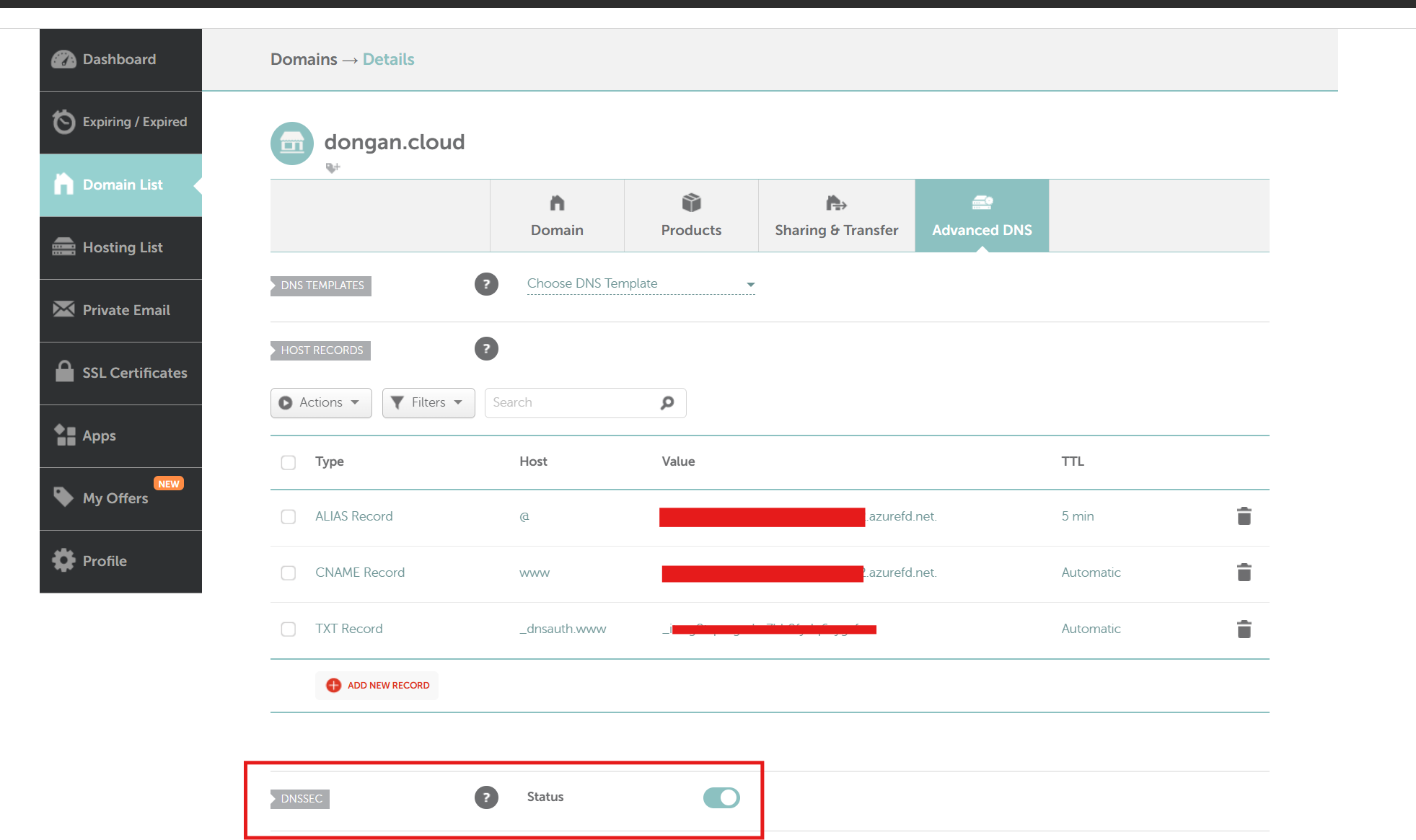Expand the Actions dropdown
1416x840 pixels.
click(320, 402)
